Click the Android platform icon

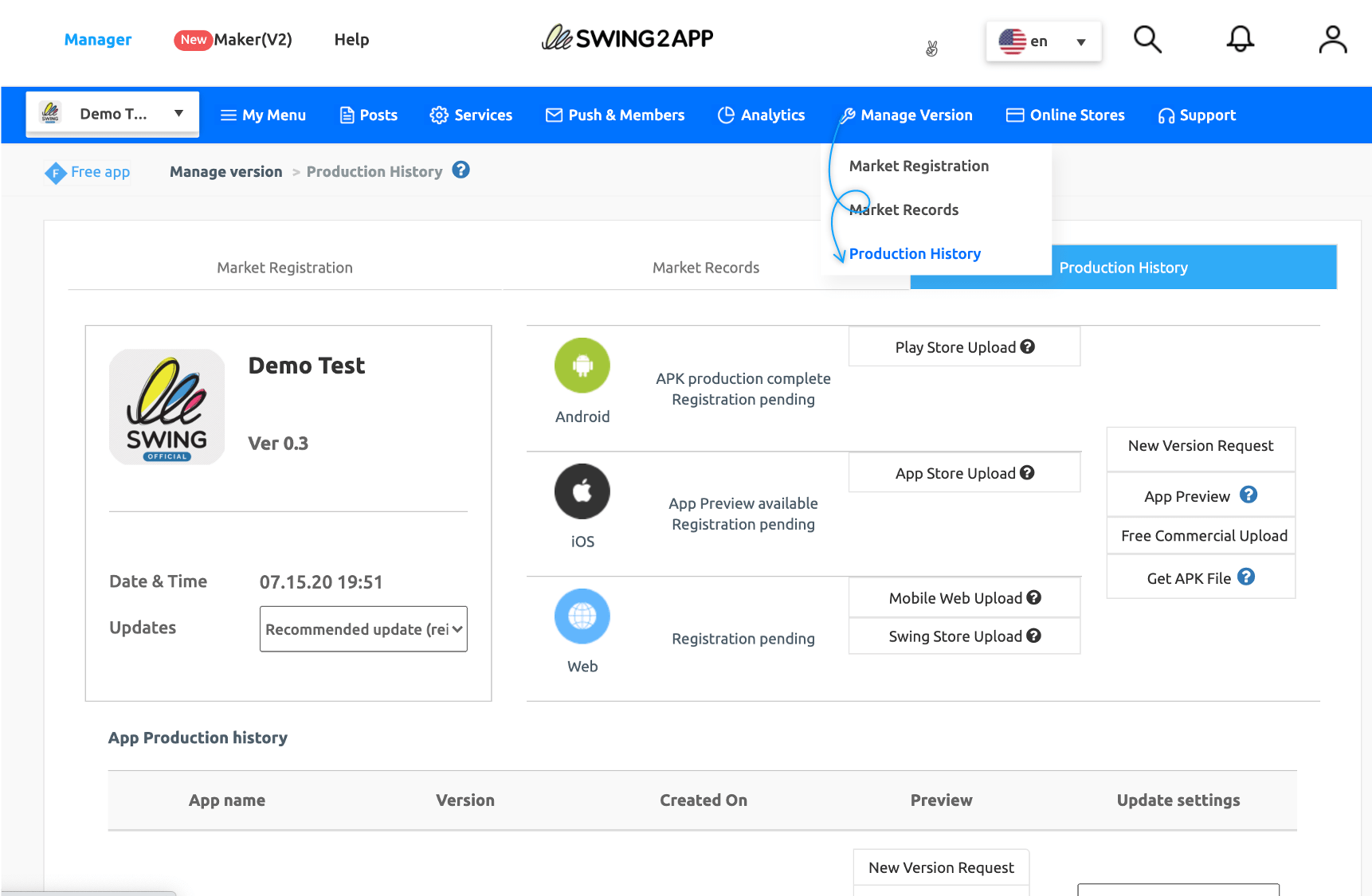pyautogui.click(x=582, y=366)
